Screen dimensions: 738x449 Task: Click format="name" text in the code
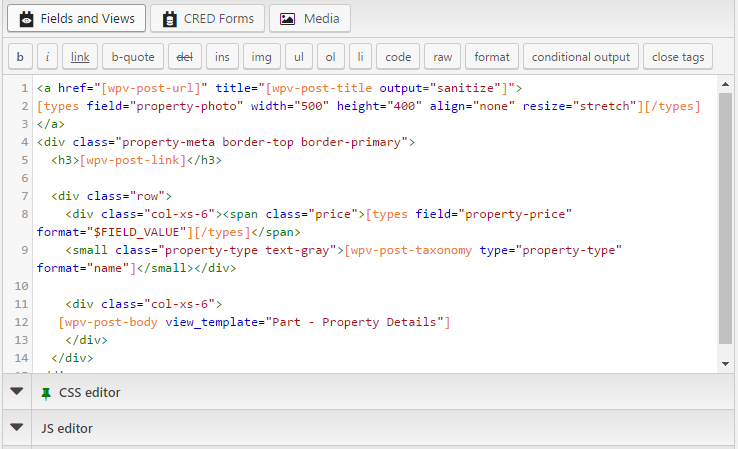click(x=83, y=268)
